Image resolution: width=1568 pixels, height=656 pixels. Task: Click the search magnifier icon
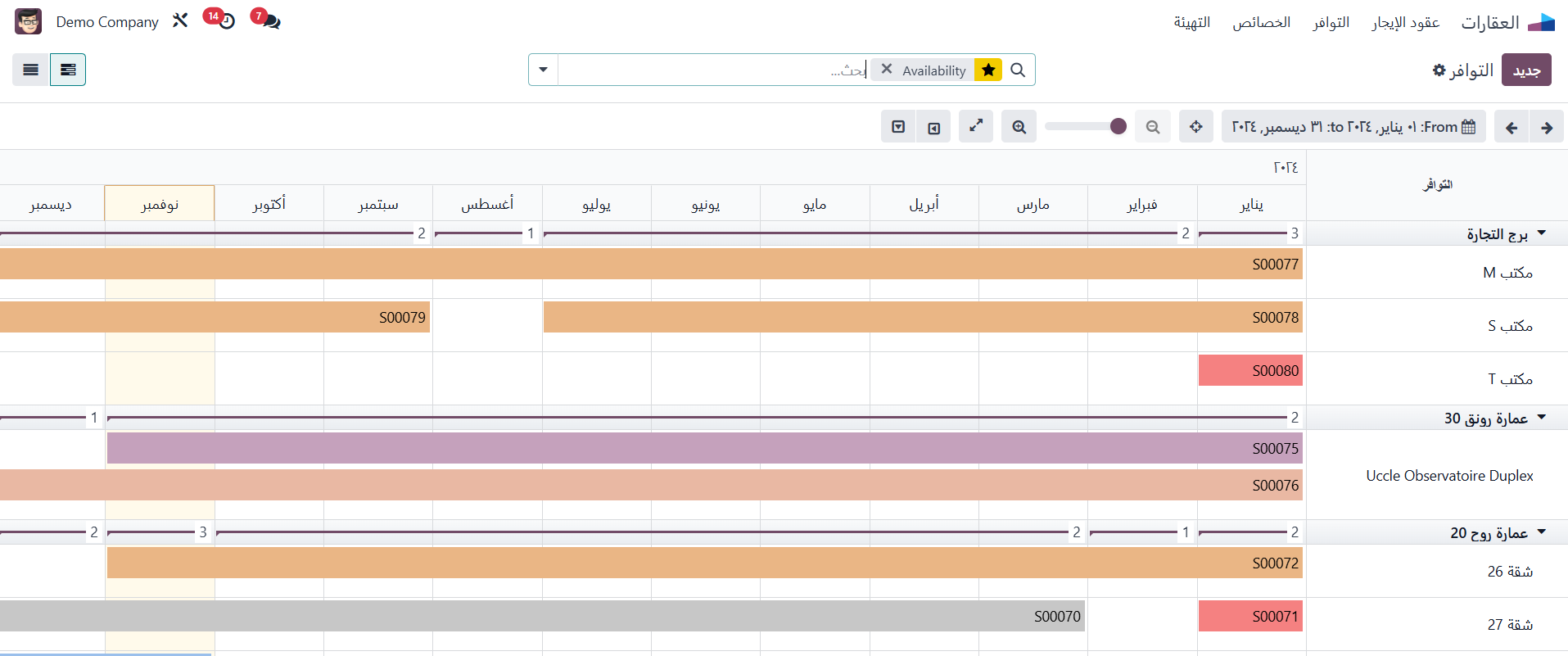(x=1018, y=70)
